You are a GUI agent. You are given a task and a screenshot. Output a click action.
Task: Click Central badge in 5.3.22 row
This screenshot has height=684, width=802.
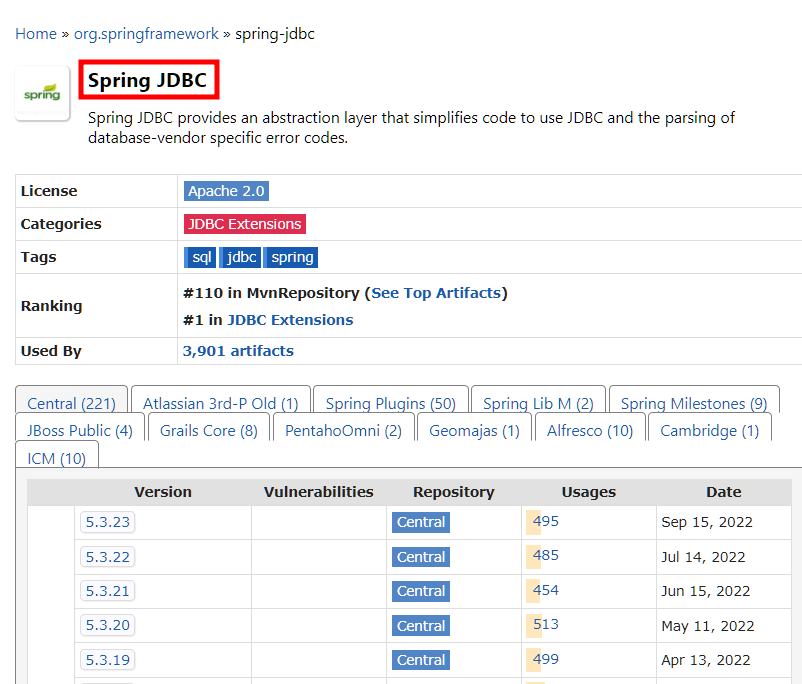[x=421, y=557]
